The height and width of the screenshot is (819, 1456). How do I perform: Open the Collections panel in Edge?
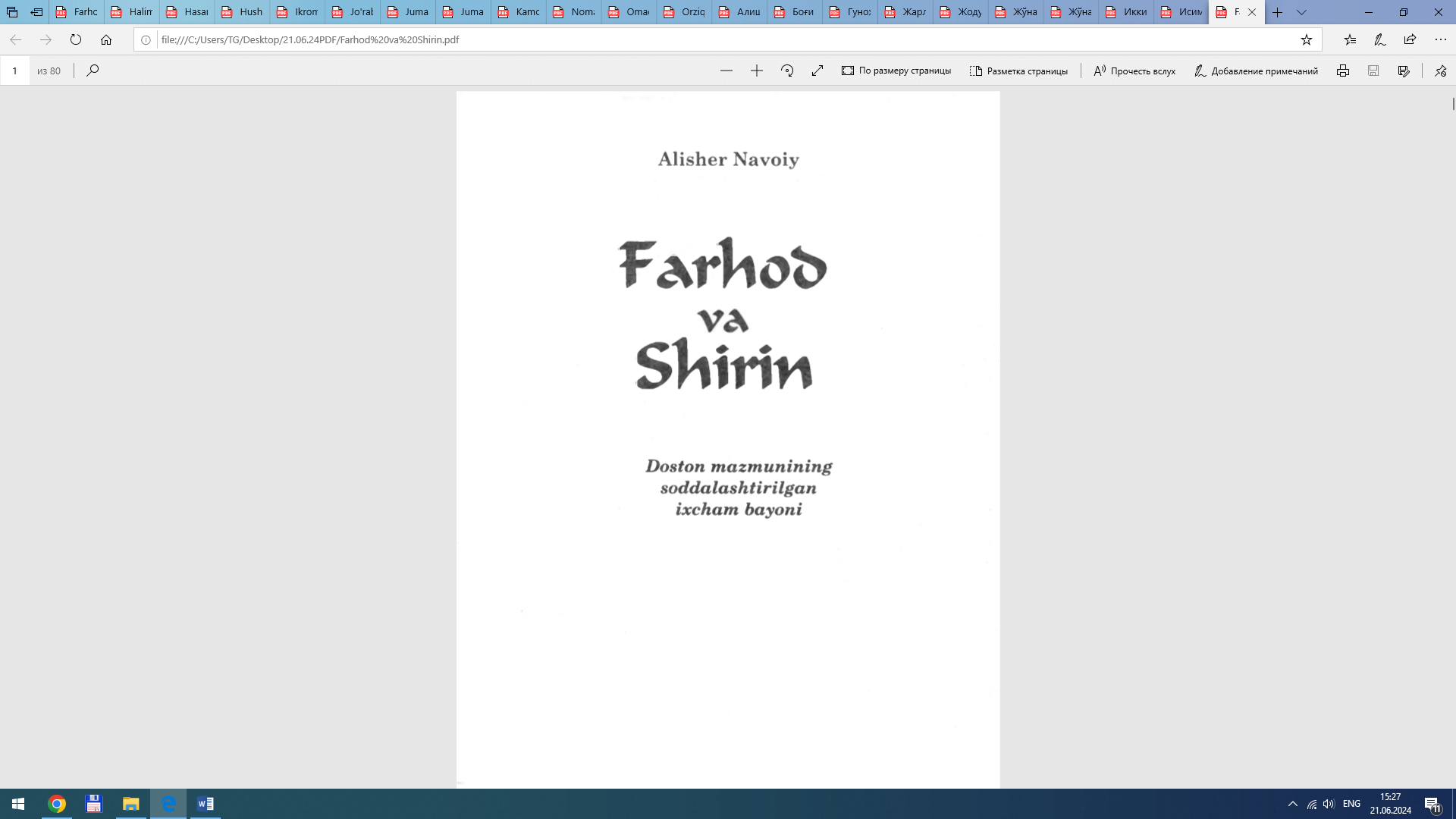[x=1350, y=39]
